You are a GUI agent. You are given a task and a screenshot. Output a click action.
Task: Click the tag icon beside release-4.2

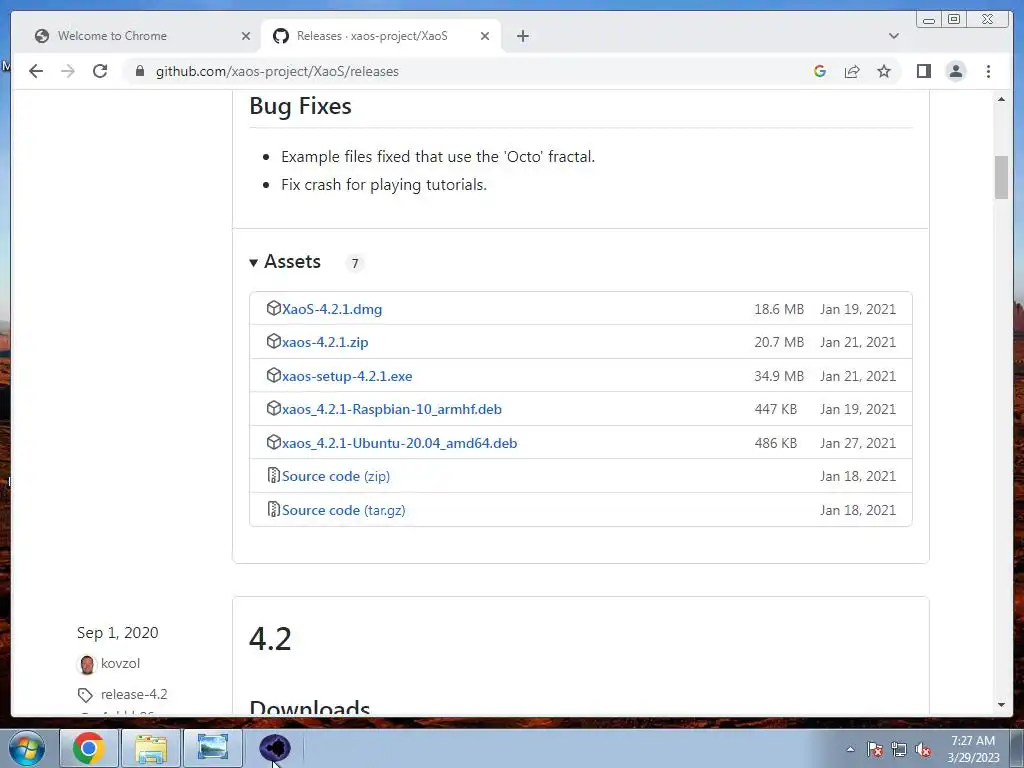(x=85, y=695)
